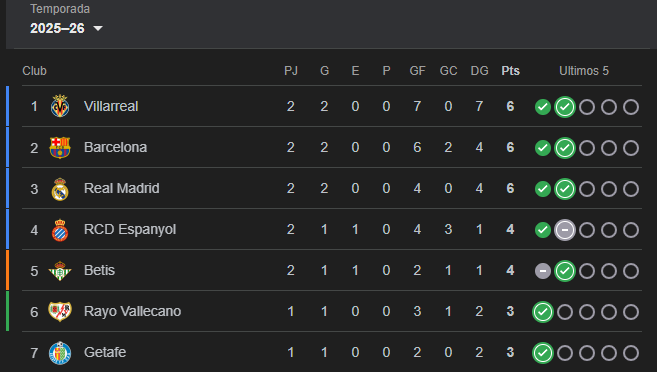Click the Rayo Vallecano crest icon

60,311
